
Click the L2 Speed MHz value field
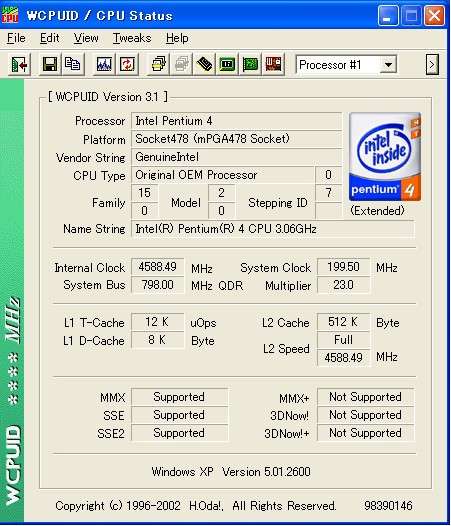[344, 358]
